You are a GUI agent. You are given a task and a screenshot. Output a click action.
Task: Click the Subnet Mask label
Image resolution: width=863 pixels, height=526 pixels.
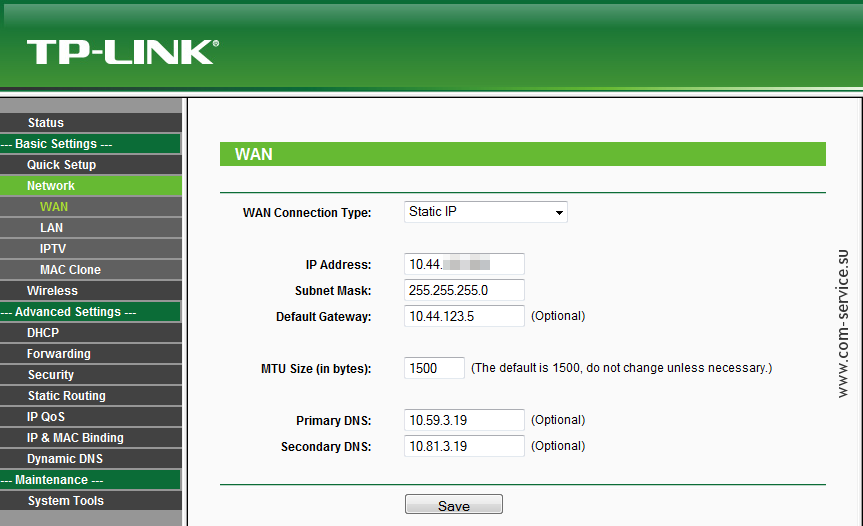(x=333, y=291)
